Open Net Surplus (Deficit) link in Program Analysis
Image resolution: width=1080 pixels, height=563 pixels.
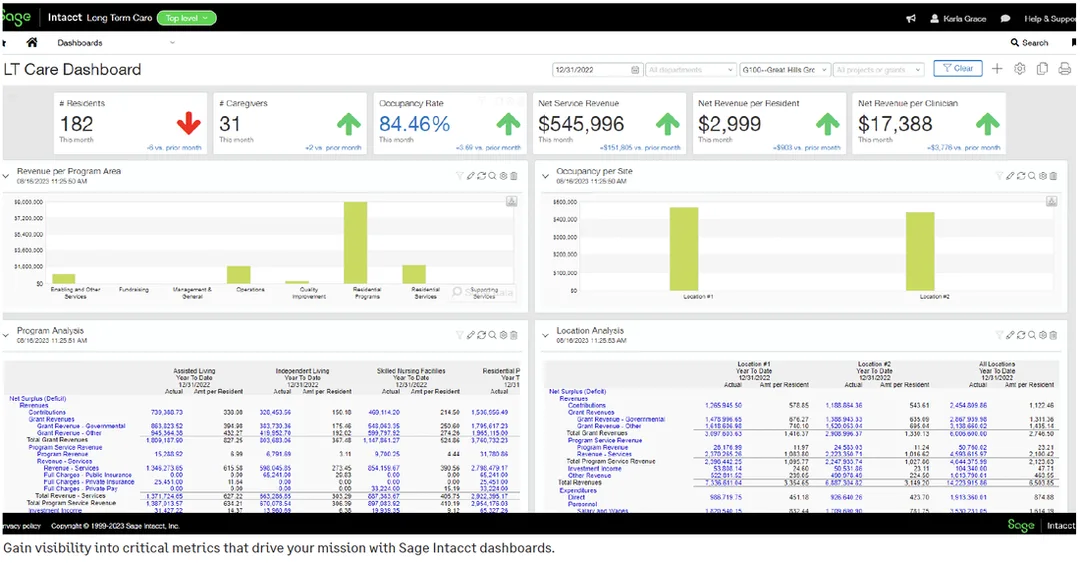(x=37, y=398)
